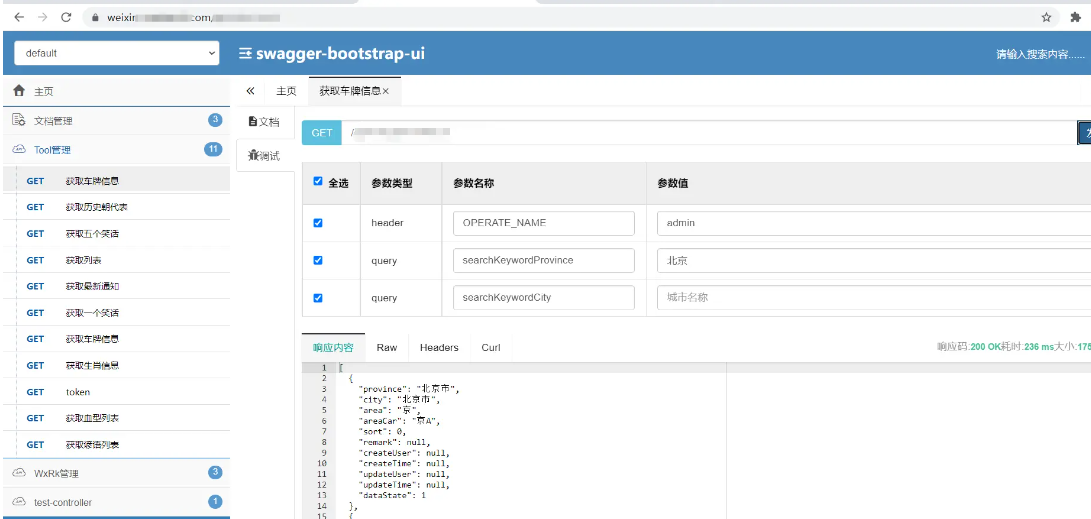
Task: Click the blue GET method button
Action: 321,132
